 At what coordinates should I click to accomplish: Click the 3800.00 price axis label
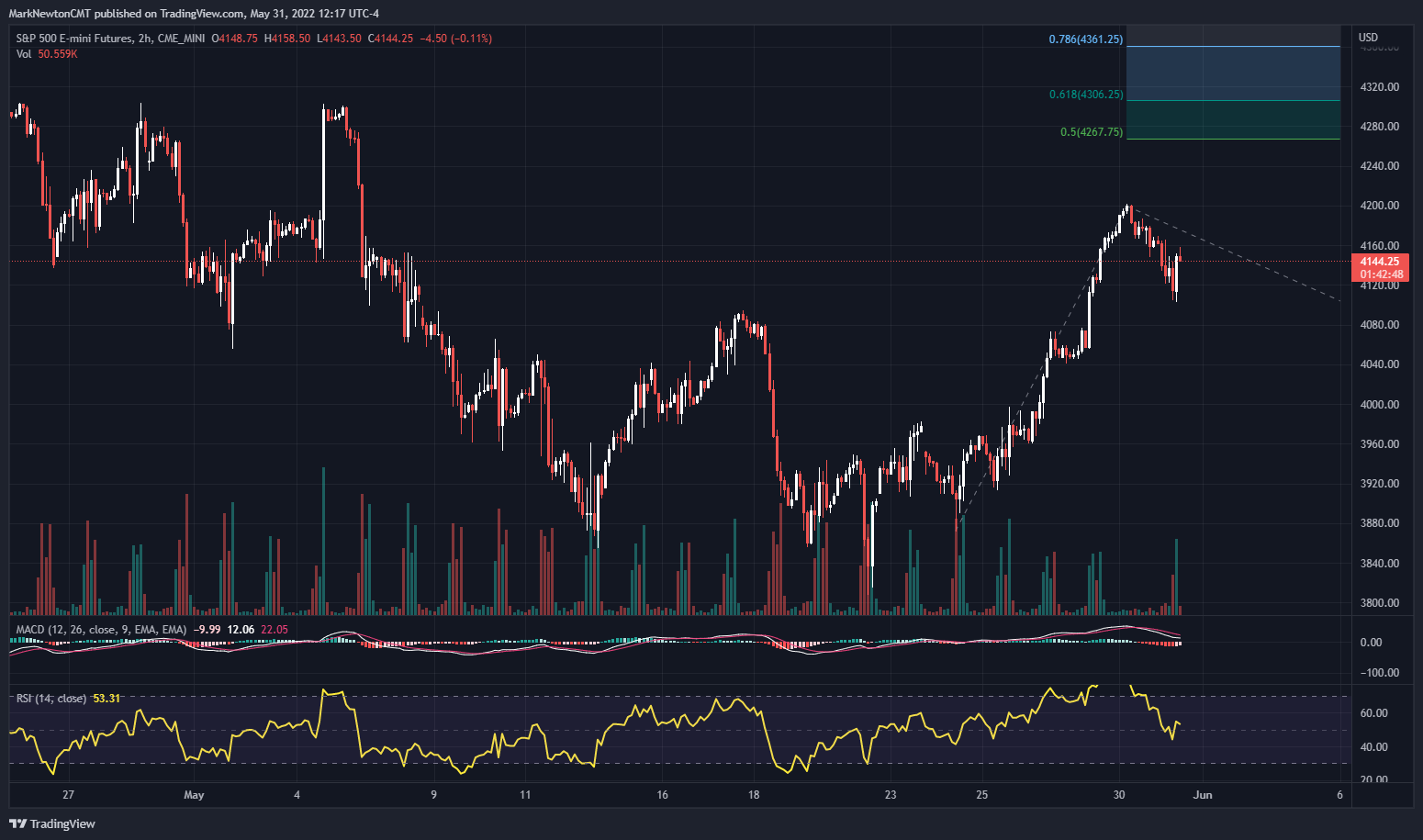(x=1381, y=603)
